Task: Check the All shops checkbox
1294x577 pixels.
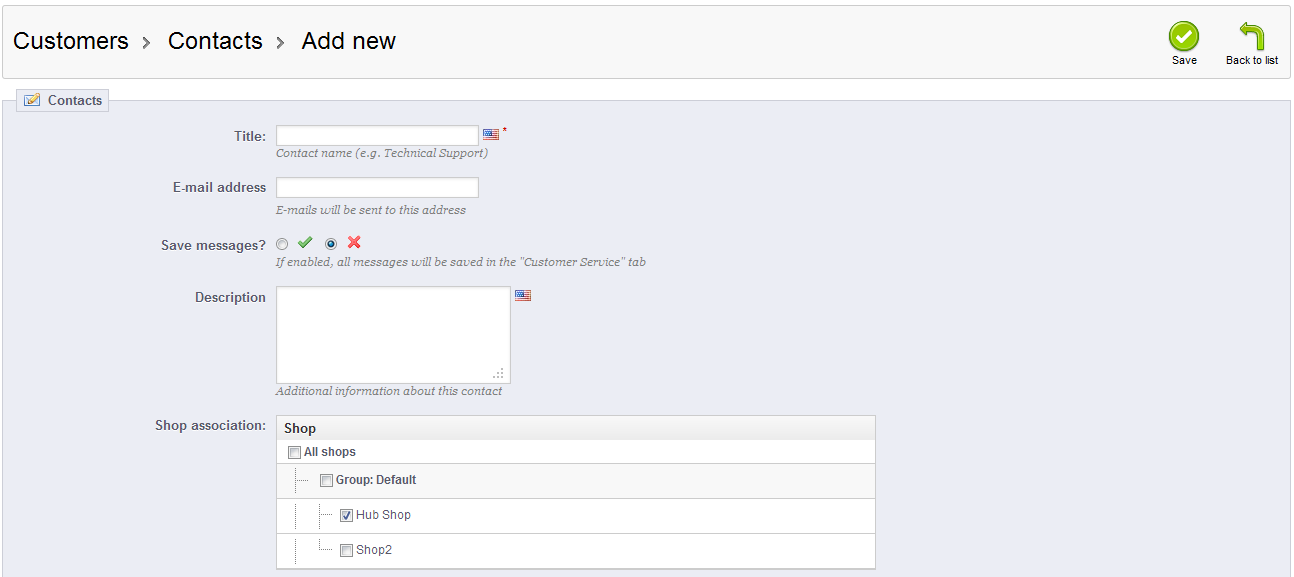Action: pos(294,452)
